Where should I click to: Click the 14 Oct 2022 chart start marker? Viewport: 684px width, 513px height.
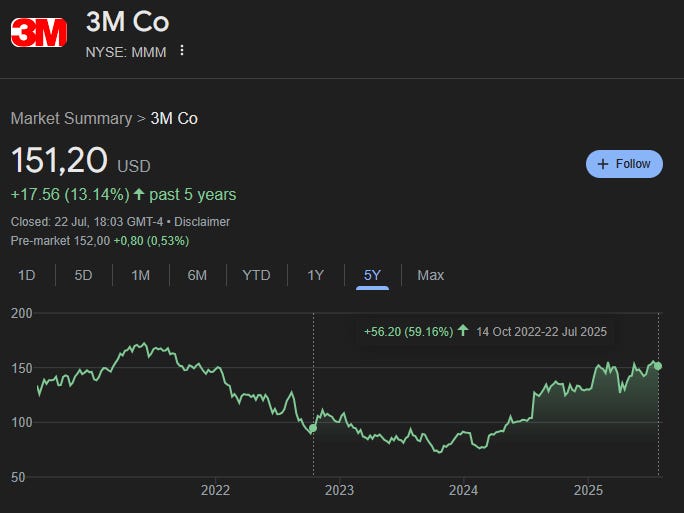pyautogui.click(x=313, y=428)
